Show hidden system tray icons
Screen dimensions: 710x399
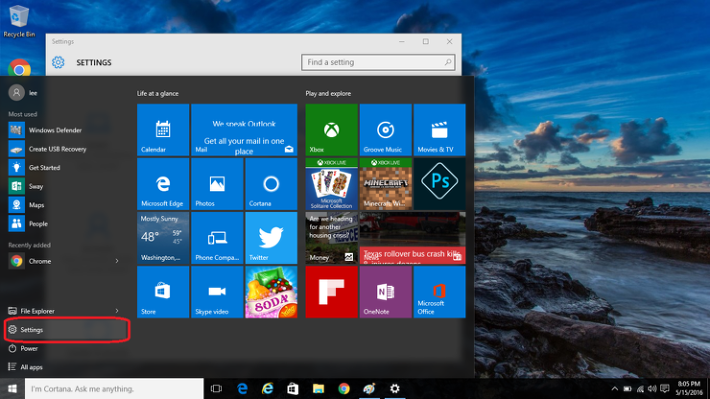pos(614,389)
